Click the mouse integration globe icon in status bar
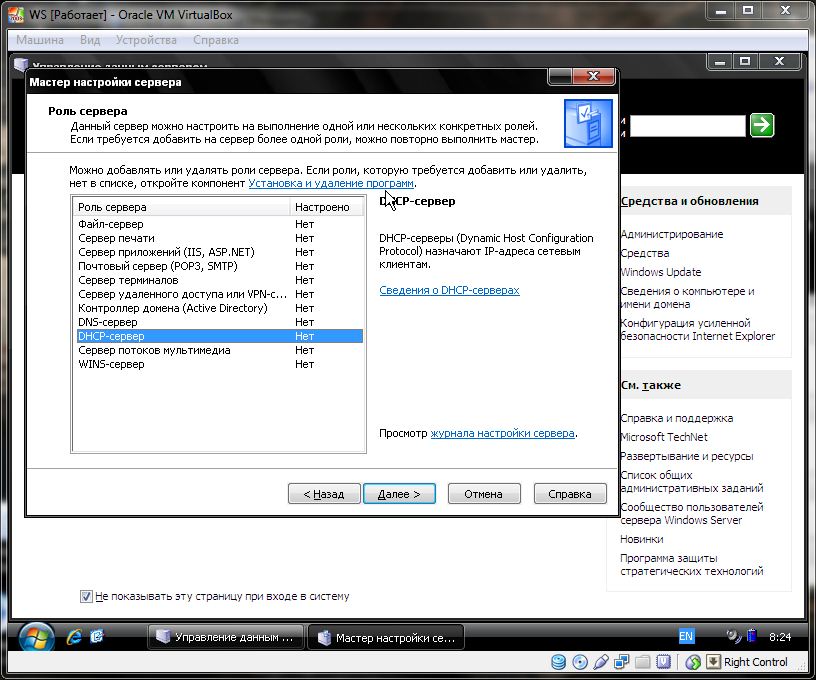 click(x=693, y=662)
